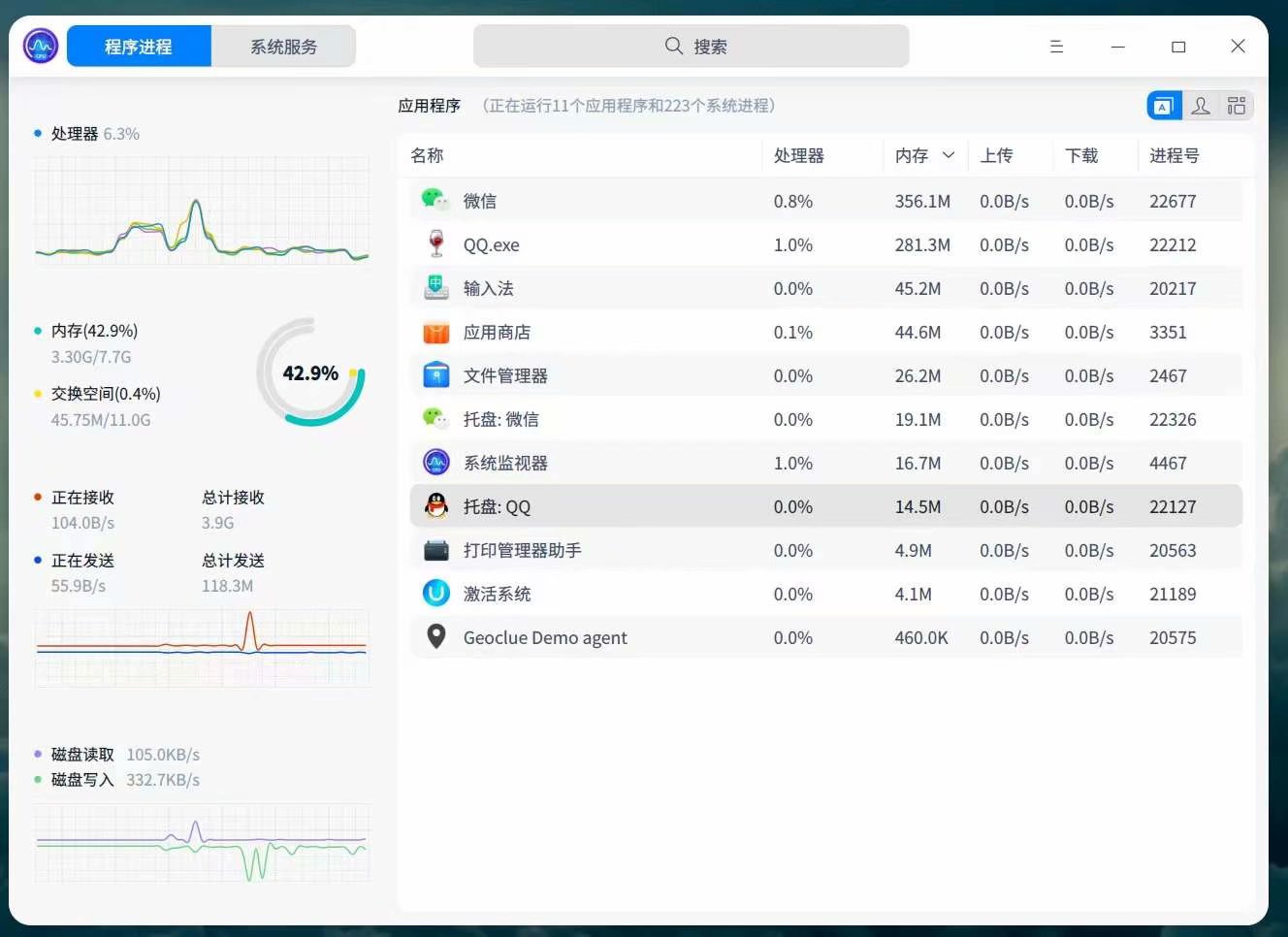Select the 微信 process icon
1288x937 pixels.
[436, 200]
